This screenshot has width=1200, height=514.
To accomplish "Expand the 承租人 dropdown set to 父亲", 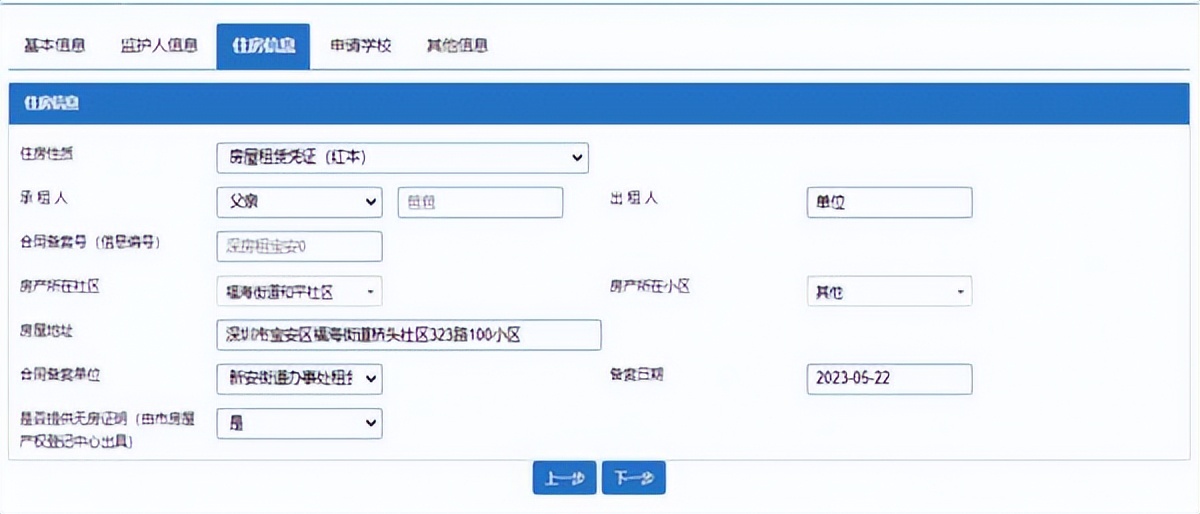I will (x=299, y=202).
